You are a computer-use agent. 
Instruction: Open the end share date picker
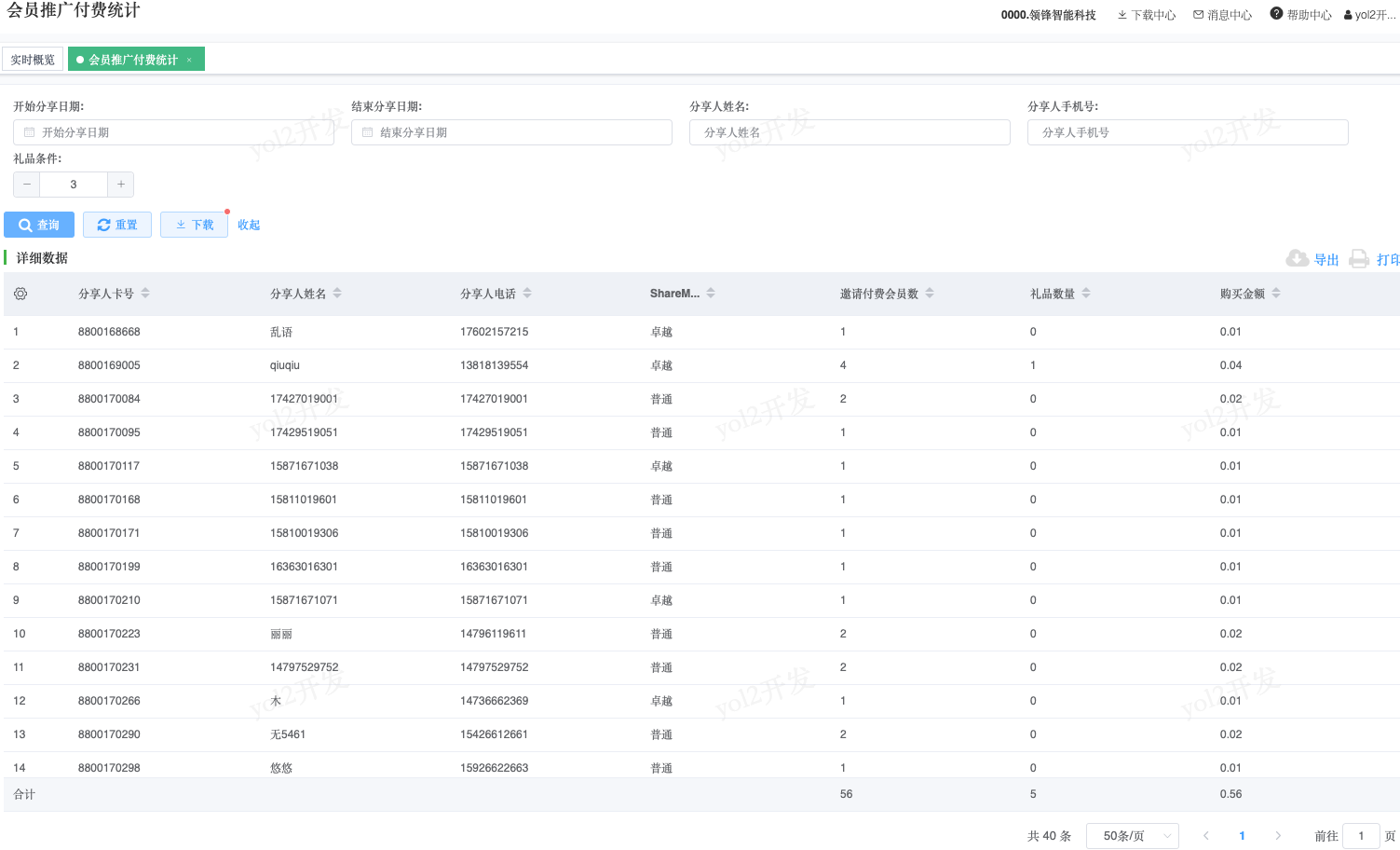point(511,132)
